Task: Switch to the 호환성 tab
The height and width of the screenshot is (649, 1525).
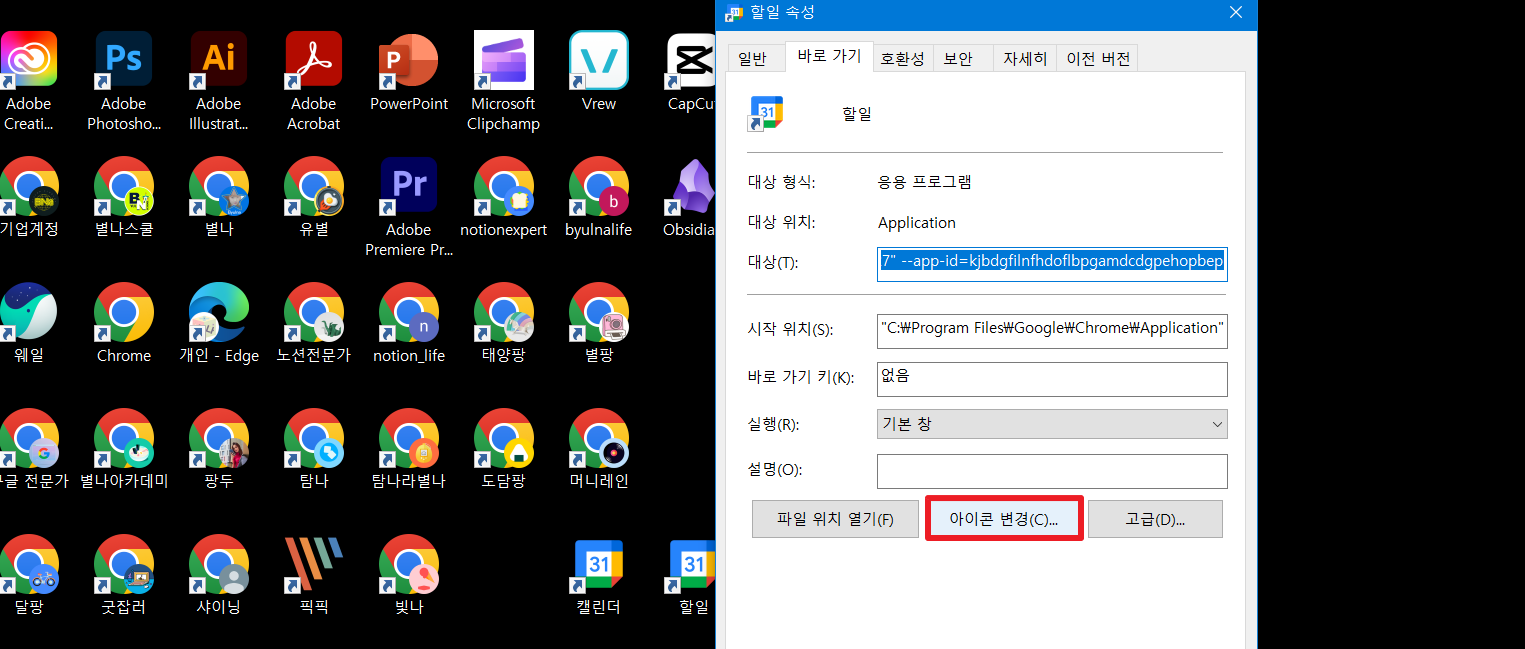Action: tap(902, 58)
